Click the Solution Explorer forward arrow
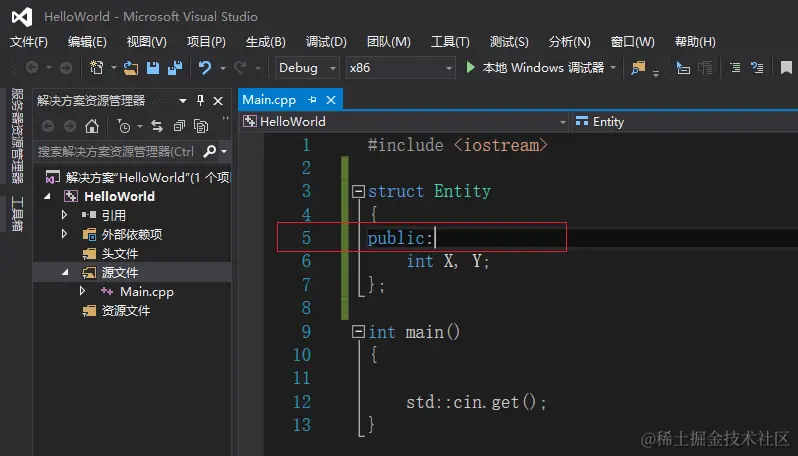Viewport: 798px width, 456px height. click(x=70, y=126)
